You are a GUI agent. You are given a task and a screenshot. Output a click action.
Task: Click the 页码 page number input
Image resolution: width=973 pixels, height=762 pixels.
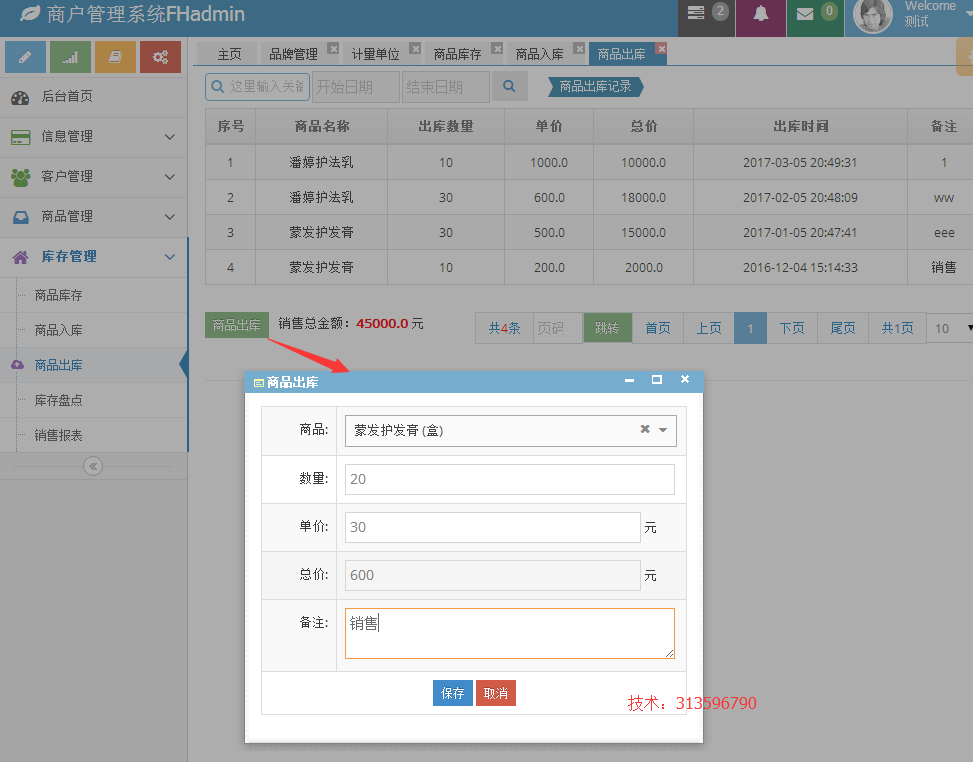[x=557, y=328]
